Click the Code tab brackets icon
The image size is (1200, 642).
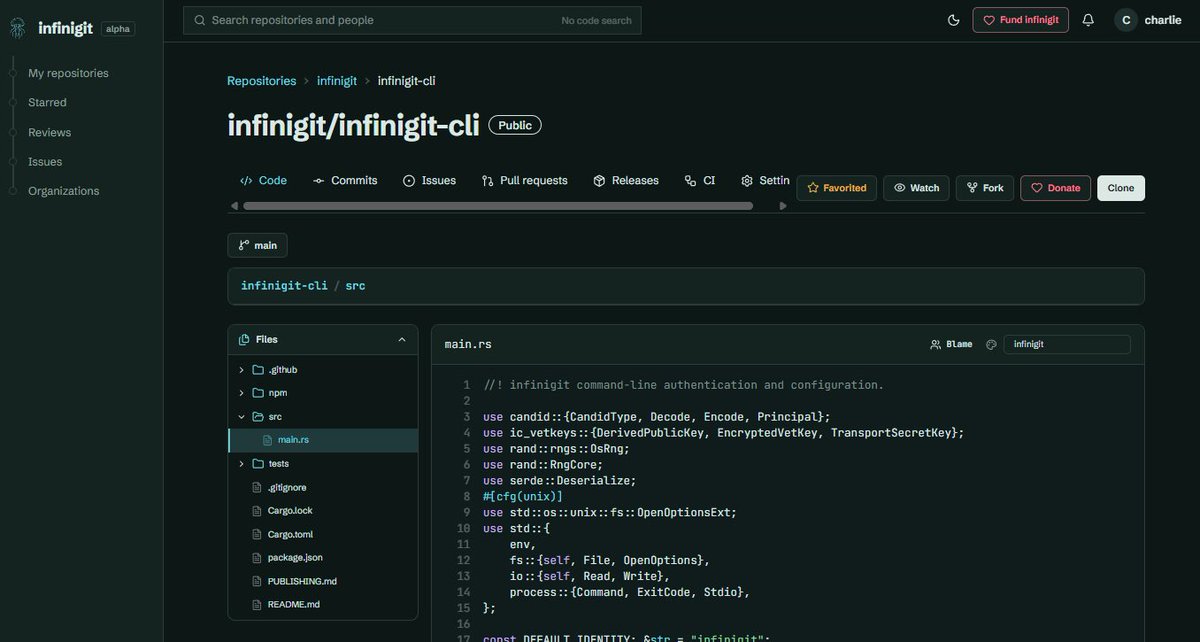[246, 181]
